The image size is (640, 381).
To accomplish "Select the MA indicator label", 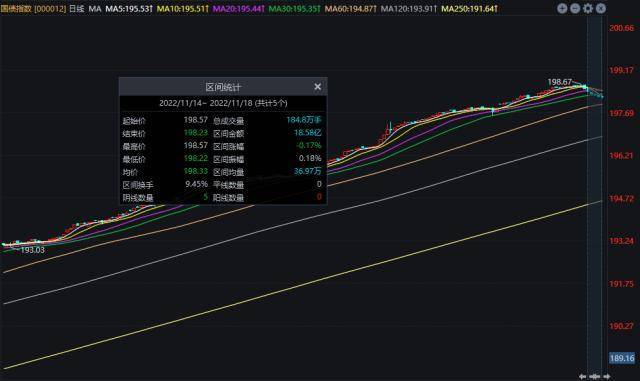I will pyautogui.click(x=95, y=9).
